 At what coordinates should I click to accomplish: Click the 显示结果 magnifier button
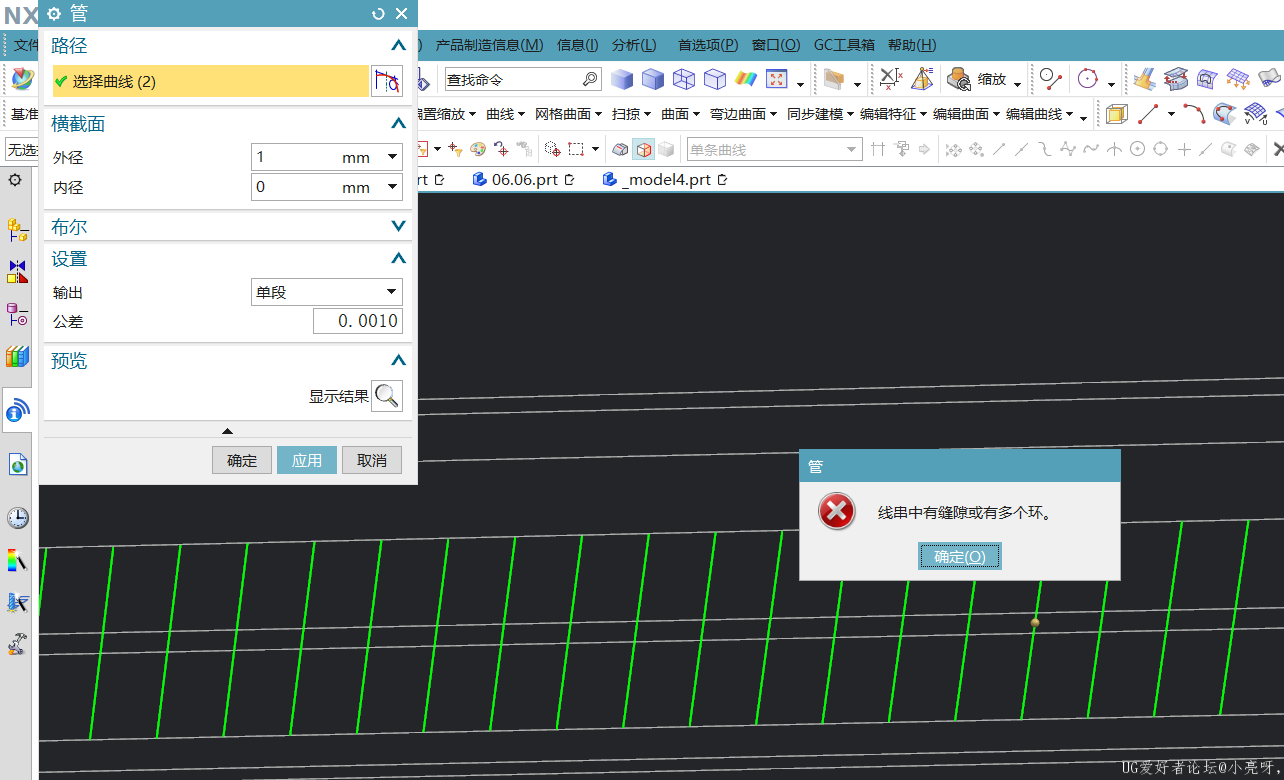[x=387, y=396]
